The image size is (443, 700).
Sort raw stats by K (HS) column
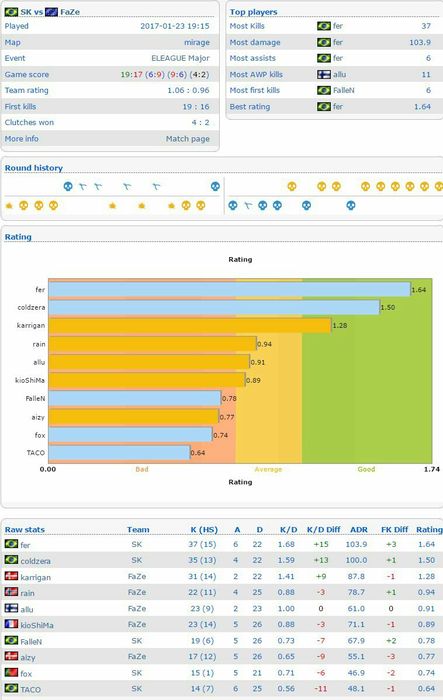[x=204, y=529]
